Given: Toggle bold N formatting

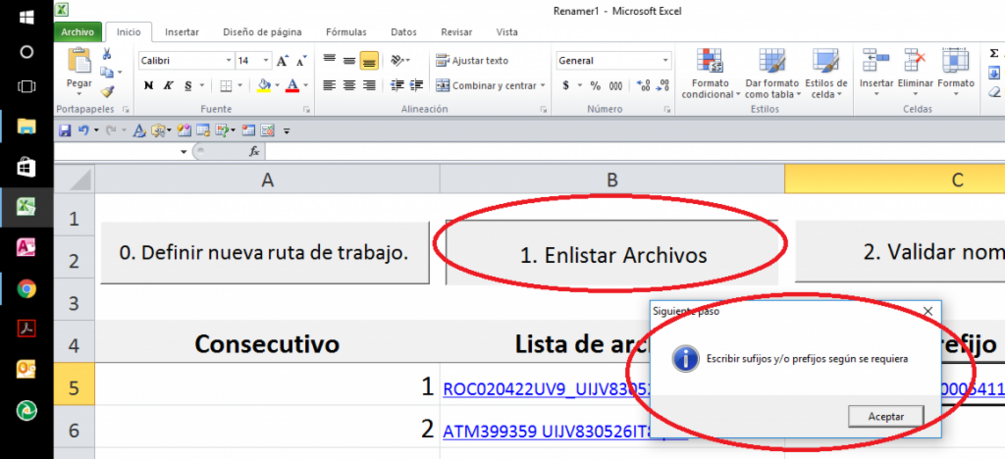Looking at the screenshot, I should pos(149,85).
